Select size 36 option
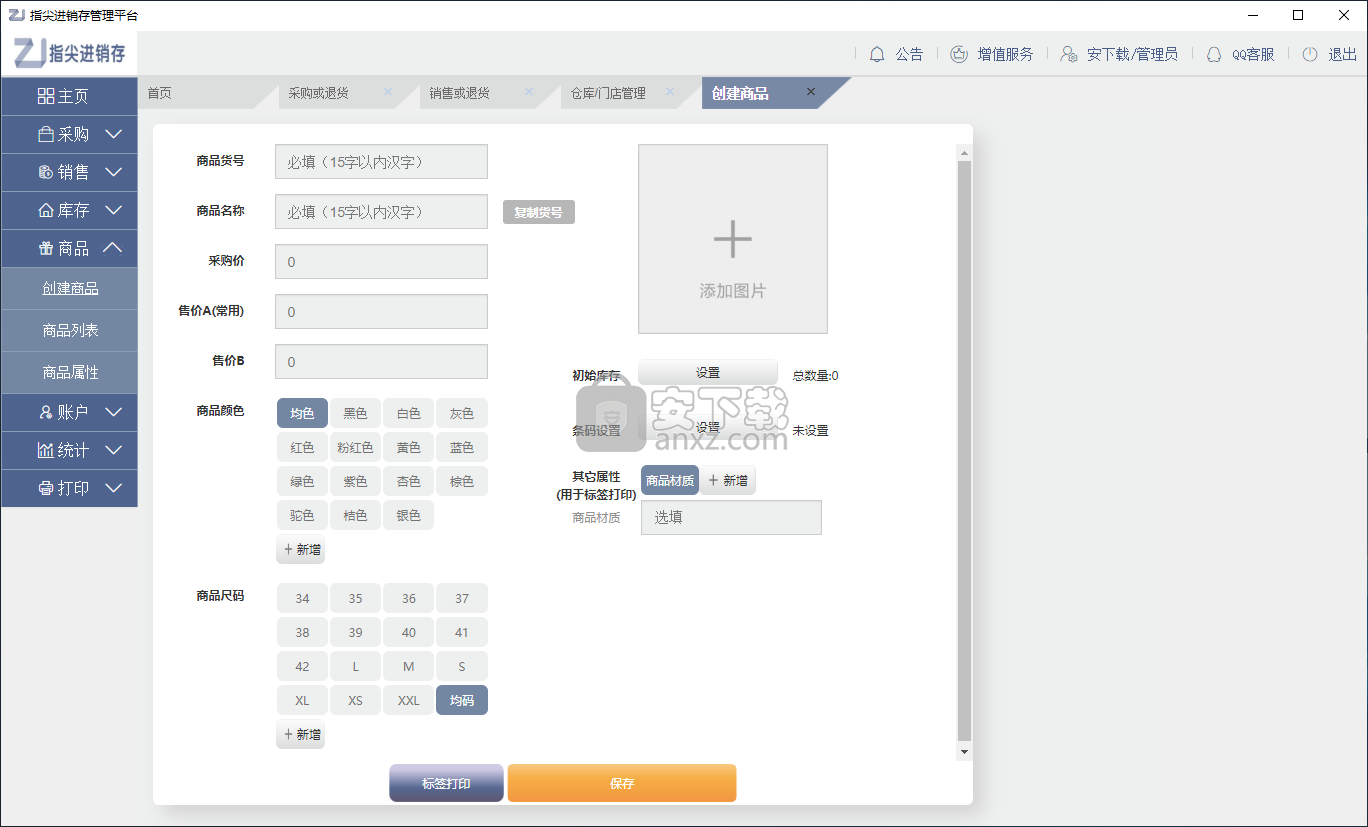The width and height of the screenshot is (1368, 827). [x=408, y=598]
